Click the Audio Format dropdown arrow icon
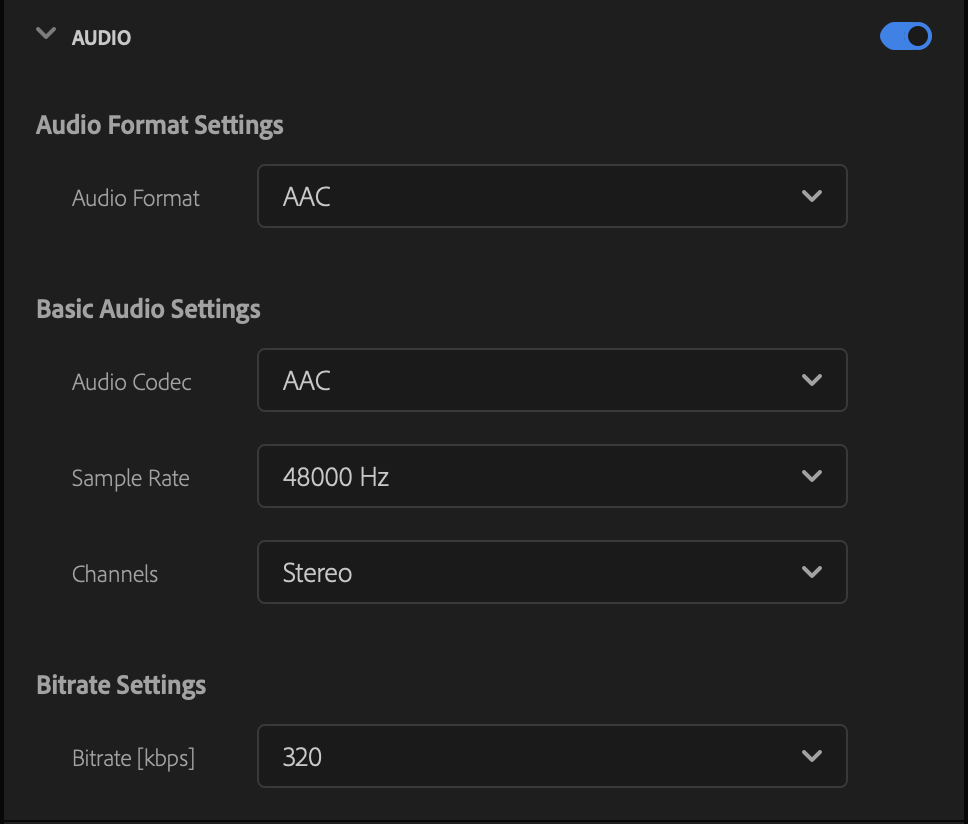This screenshot has width=968, height=824. pos(812,196)
